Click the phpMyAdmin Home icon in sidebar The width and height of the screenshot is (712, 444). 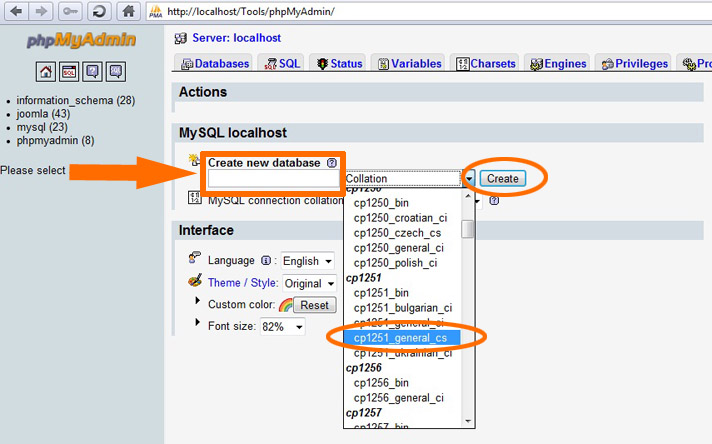(46, 71)
